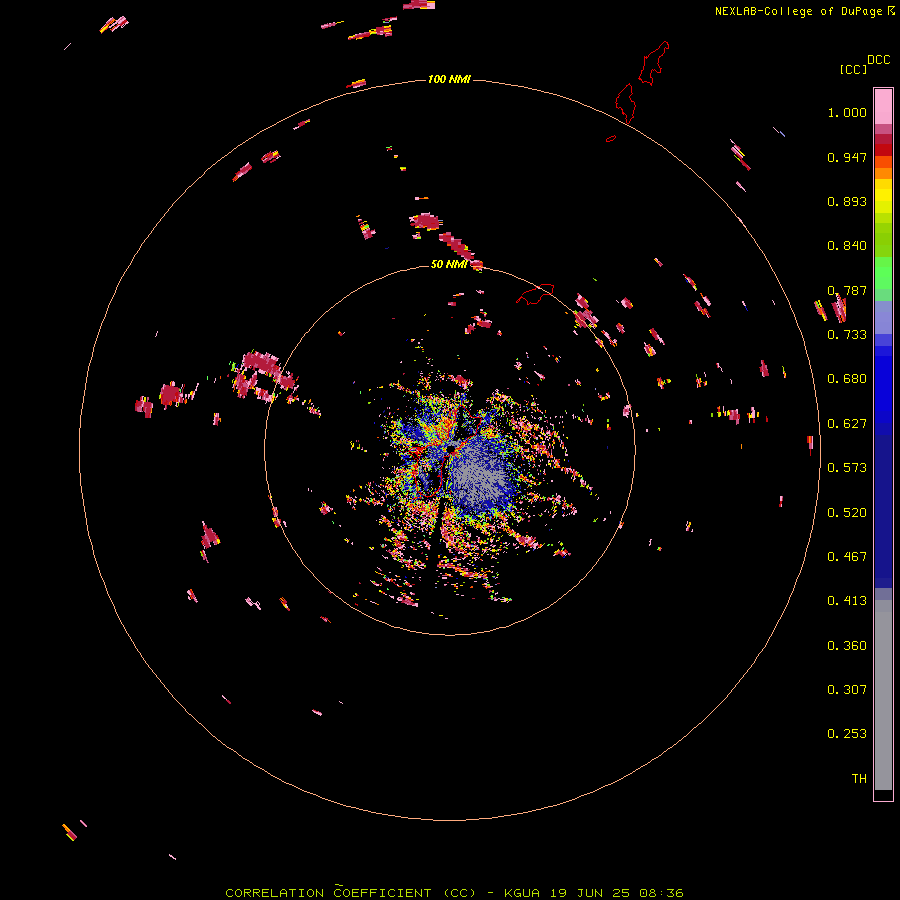Click the 0.680 scale value
The height and width of the screenshot is (900, 900).
coord(847,379)
